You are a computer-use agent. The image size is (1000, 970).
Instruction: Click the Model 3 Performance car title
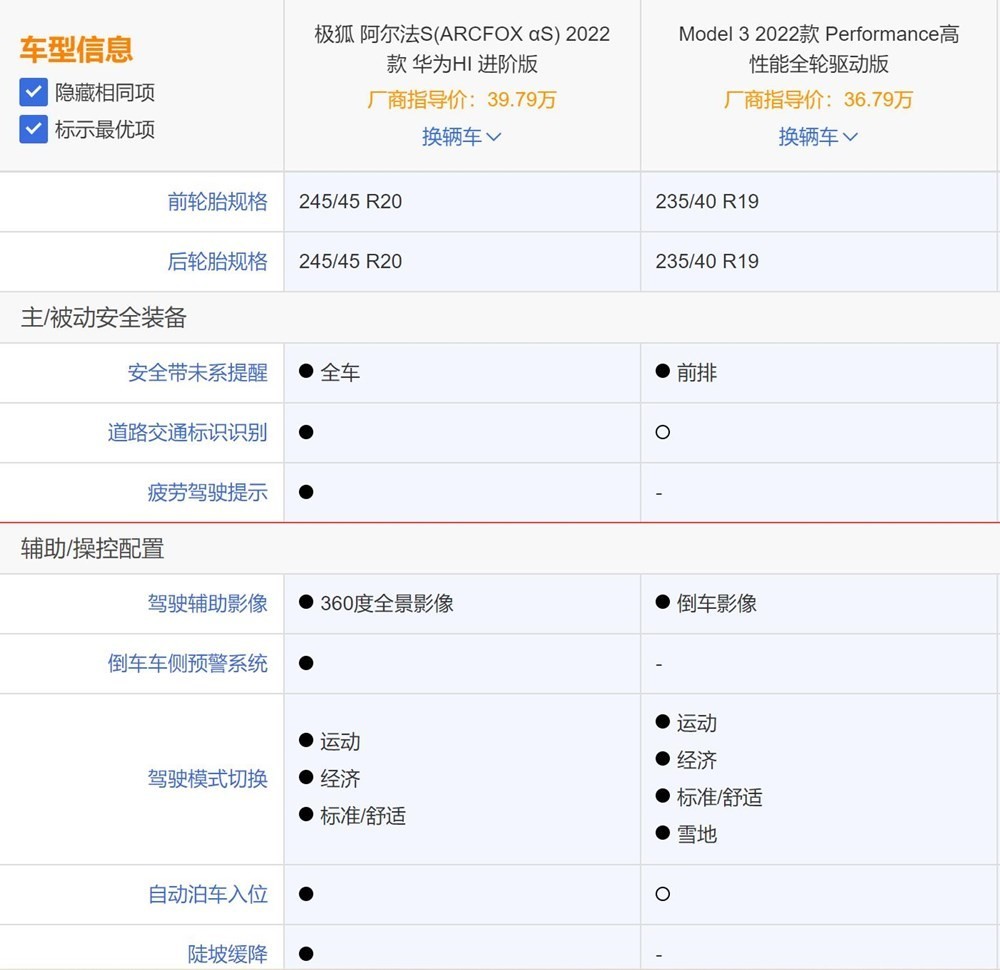(819, 49)
